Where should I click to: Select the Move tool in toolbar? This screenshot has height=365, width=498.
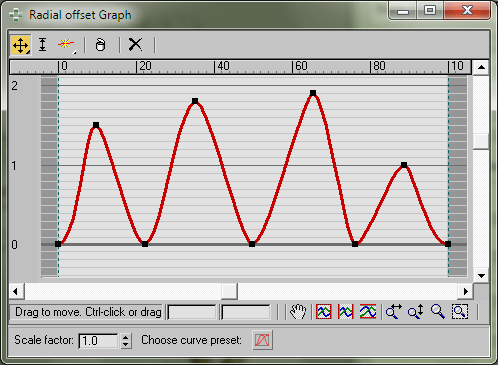coord(21,45)
